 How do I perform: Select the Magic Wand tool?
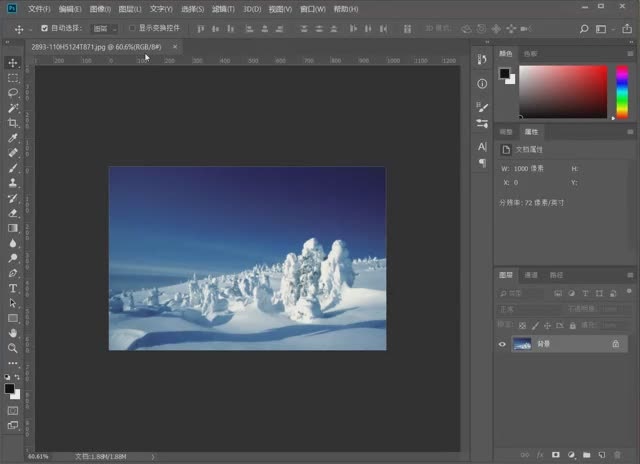click(13, 108)
